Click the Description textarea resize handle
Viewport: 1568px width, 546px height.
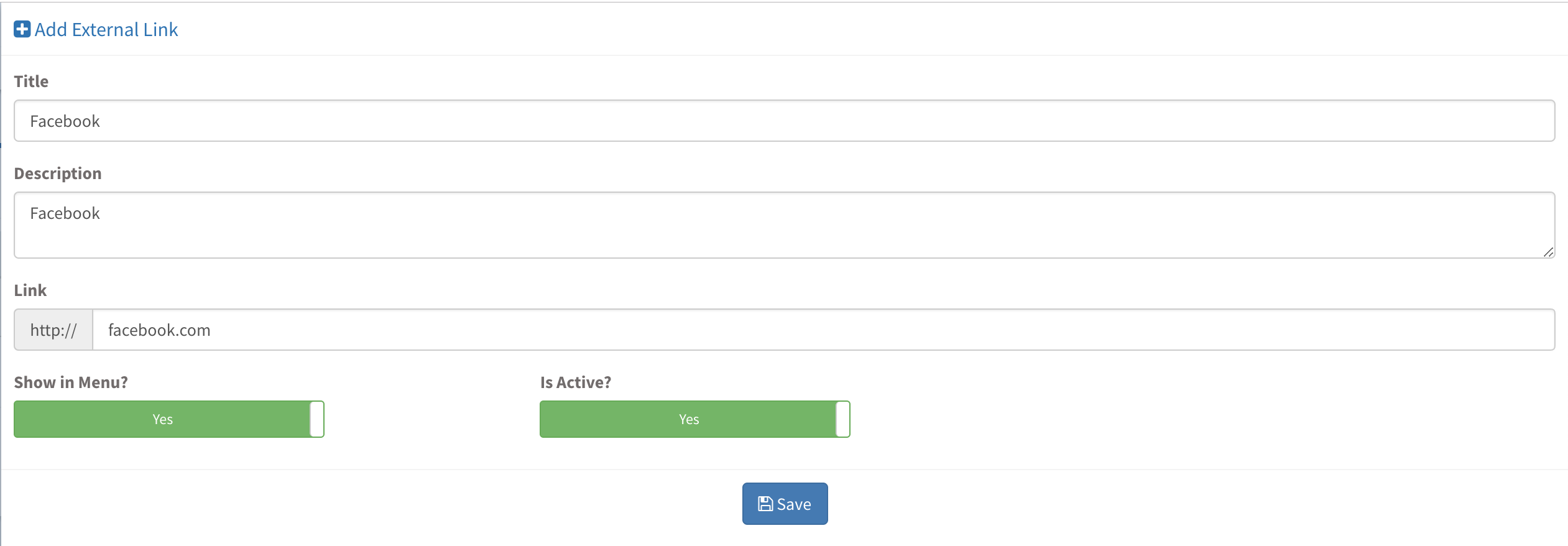[1548, 251]
